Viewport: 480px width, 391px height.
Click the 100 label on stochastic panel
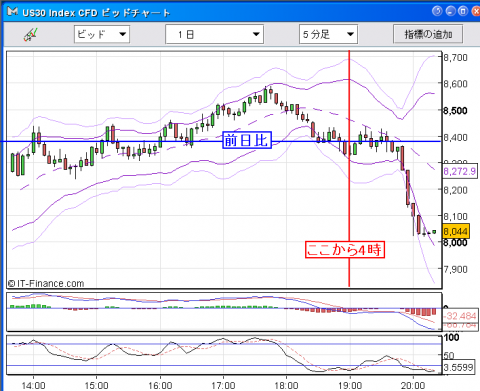pos(451,337)
